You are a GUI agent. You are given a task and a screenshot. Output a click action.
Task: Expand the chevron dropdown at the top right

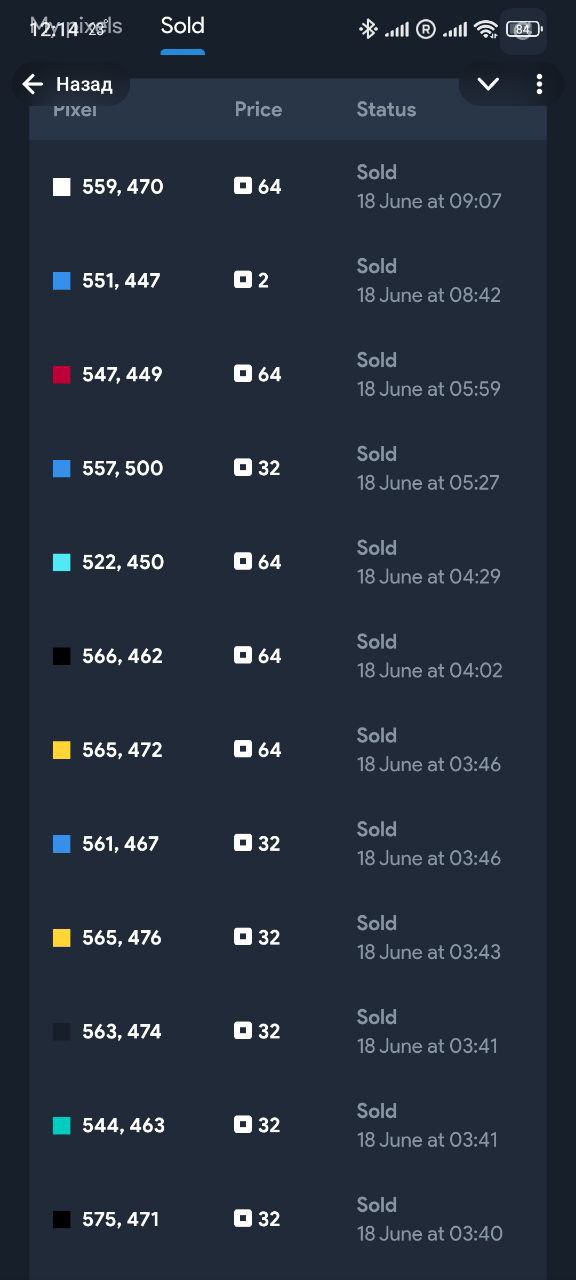(x=488, y=84)
